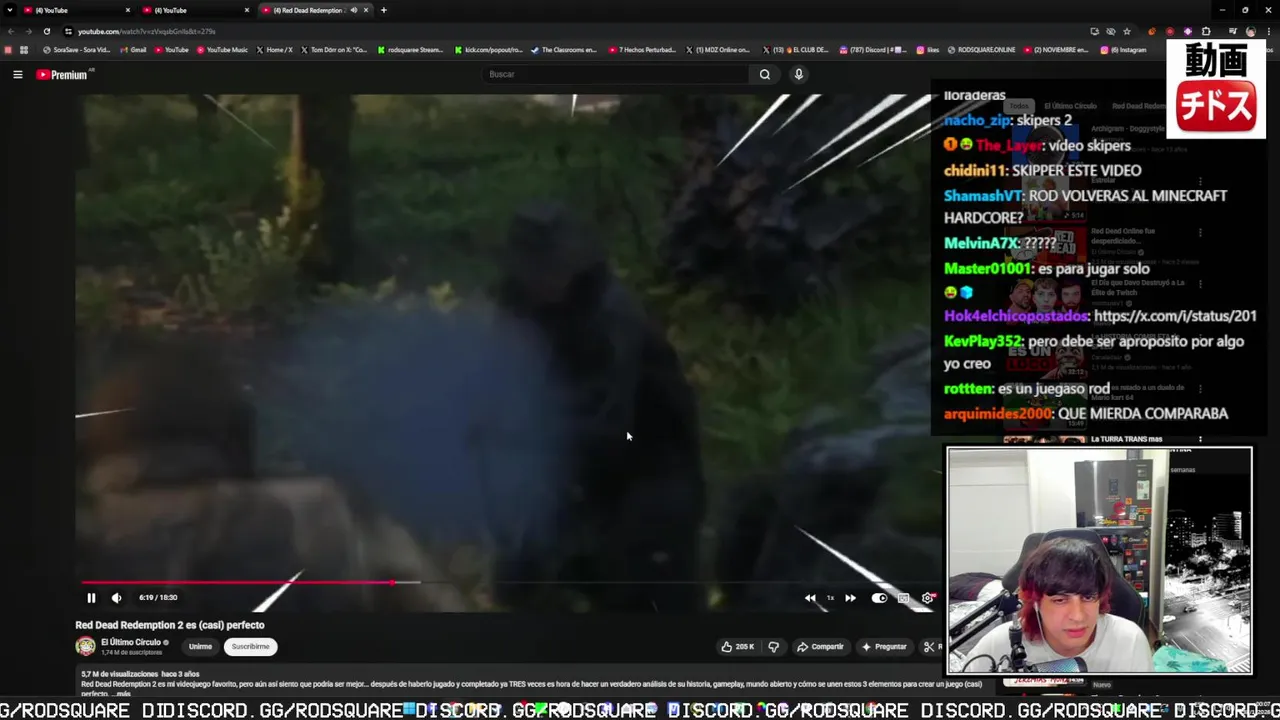
Task: Click the Unirme join button
Action: (x=200, y=647)
